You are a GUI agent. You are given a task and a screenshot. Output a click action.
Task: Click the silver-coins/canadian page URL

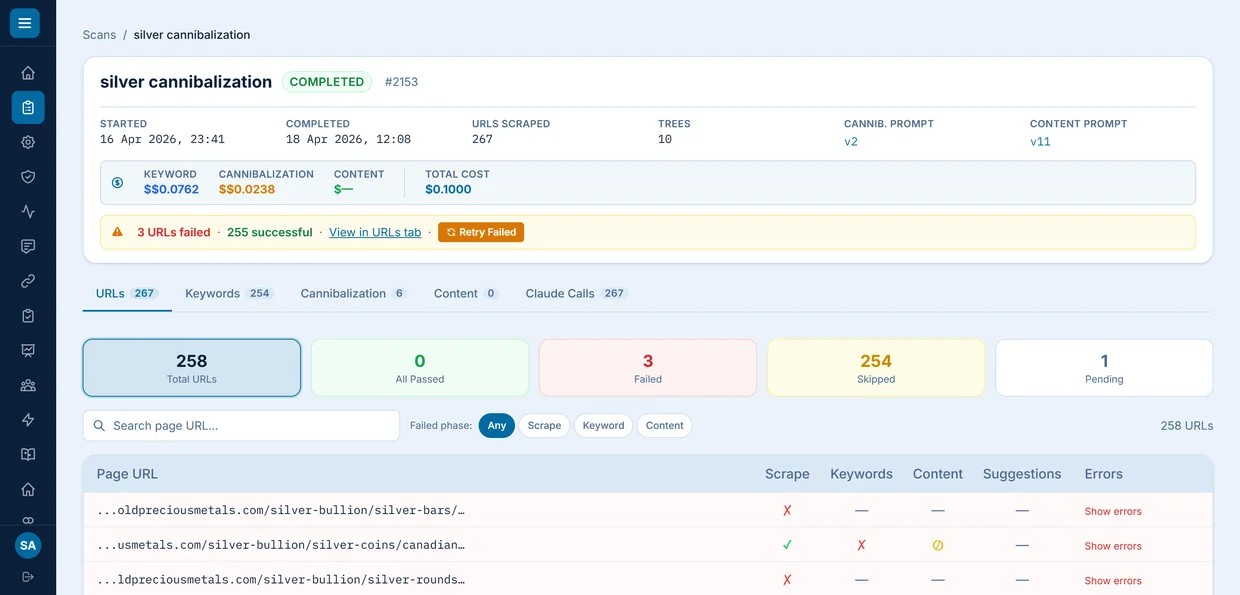[281, 545]
